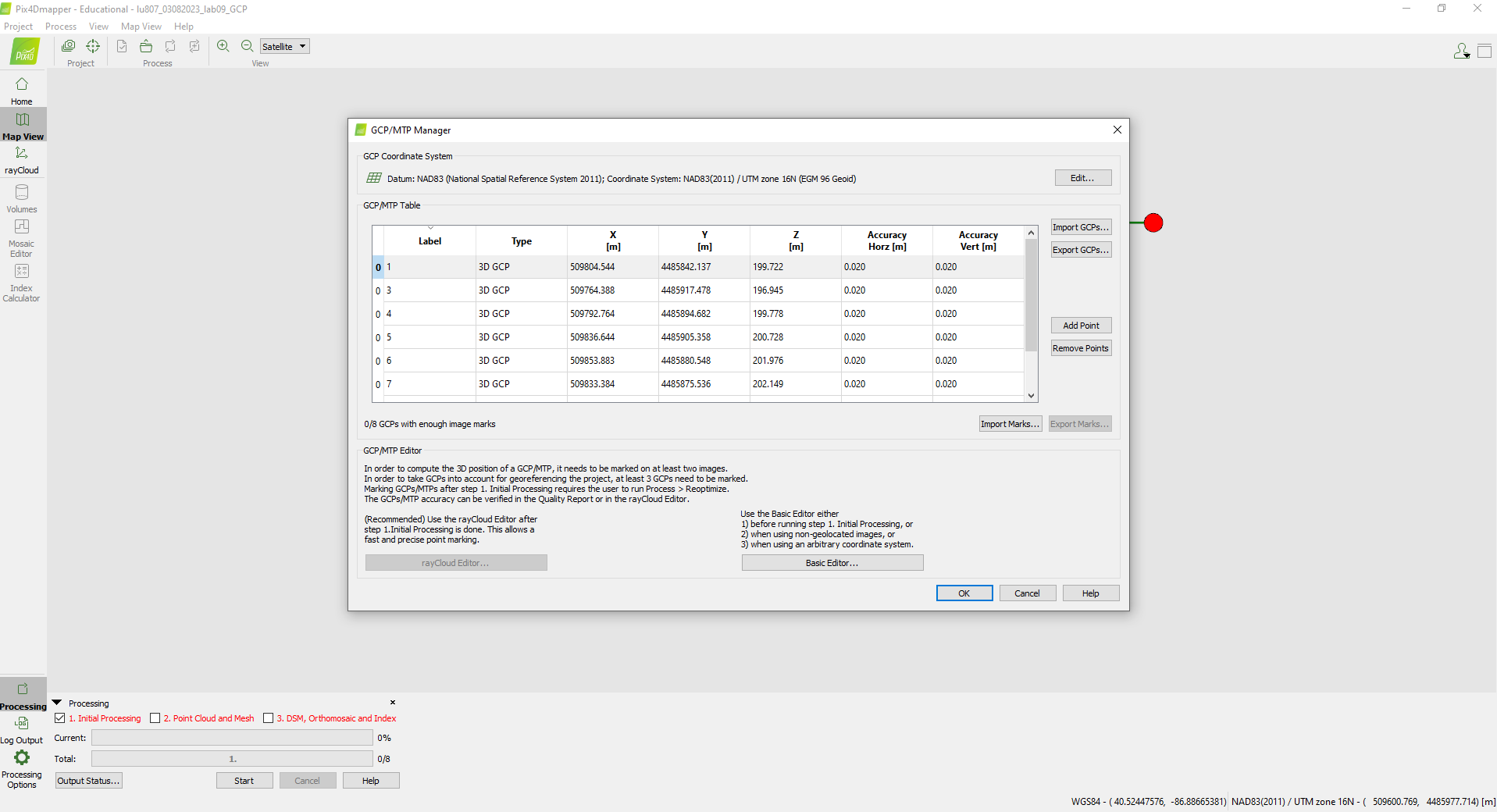1497x812 pixels.
Task: Click Help in the GCP/MTP Manager dialog
Action: pos(1091,593)
